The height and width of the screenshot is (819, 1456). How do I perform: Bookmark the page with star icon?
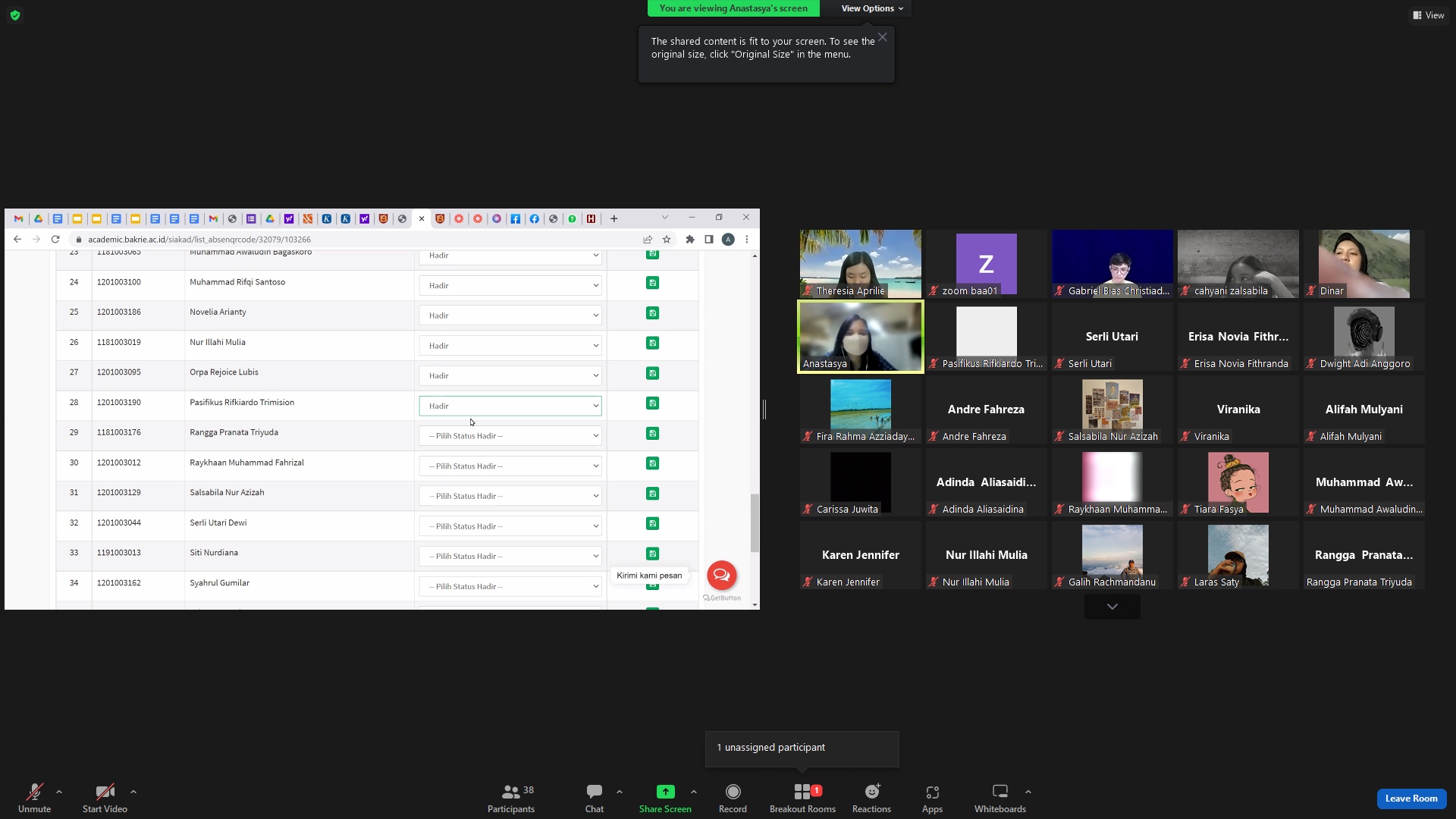pyautogui.click(x=667, y=239)
